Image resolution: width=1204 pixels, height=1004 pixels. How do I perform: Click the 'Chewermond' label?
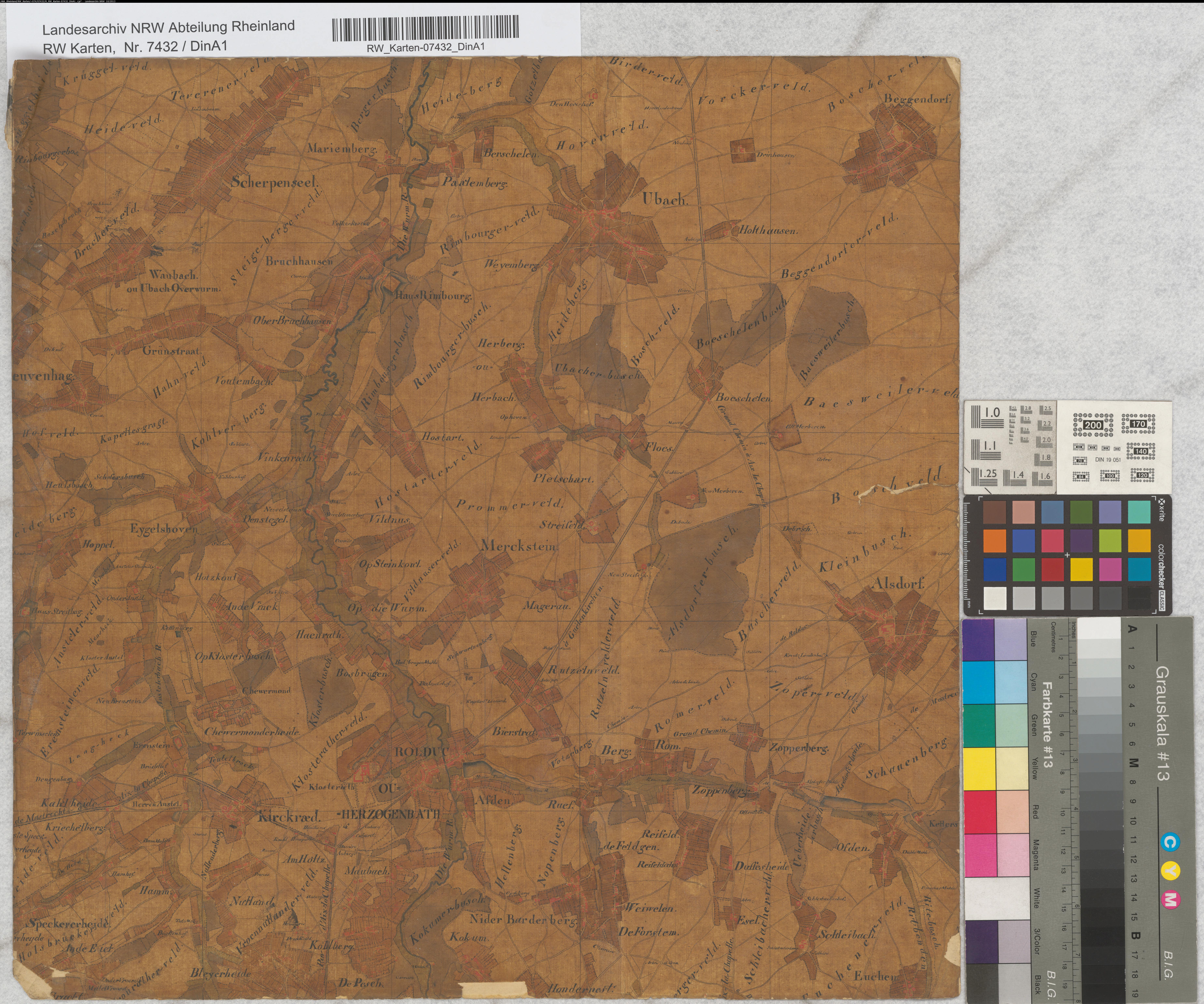[267, 691]
